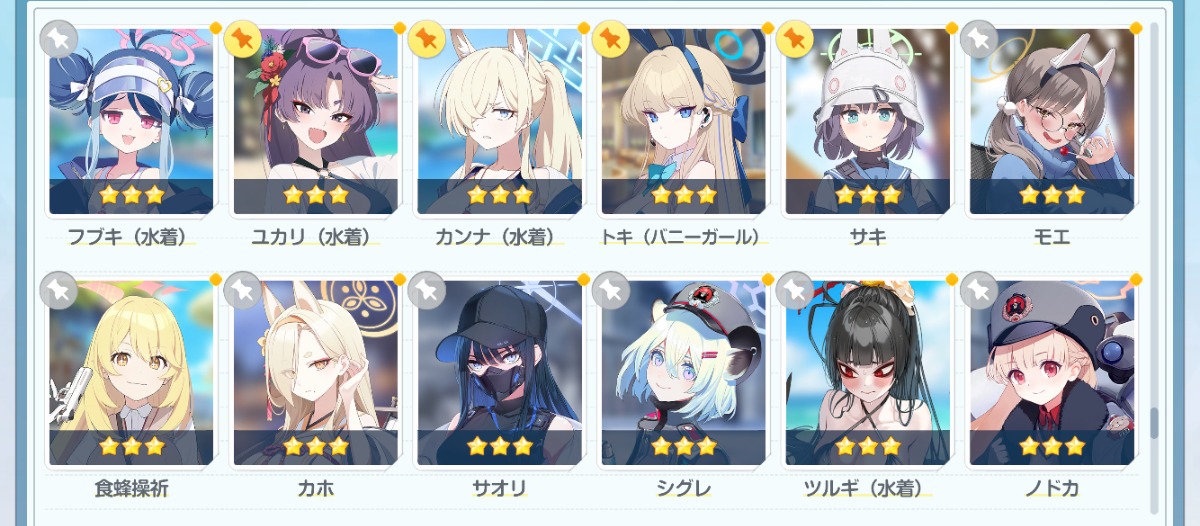Click the orange pin icon on サキ
1200x526 pixels.
coord(794,39)
